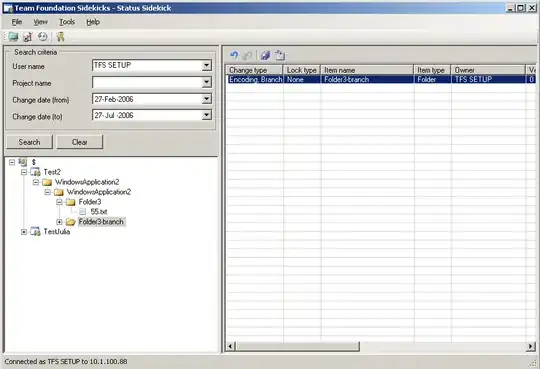
Task: Select the 55.txt file in tree
Action: 99,212
